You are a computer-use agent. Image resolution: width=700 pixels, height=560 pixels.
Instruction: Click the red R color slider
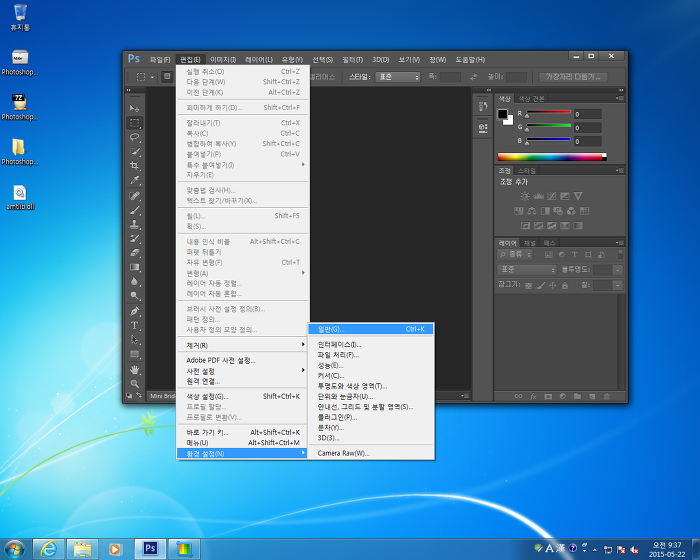click(x=549, y=112)
